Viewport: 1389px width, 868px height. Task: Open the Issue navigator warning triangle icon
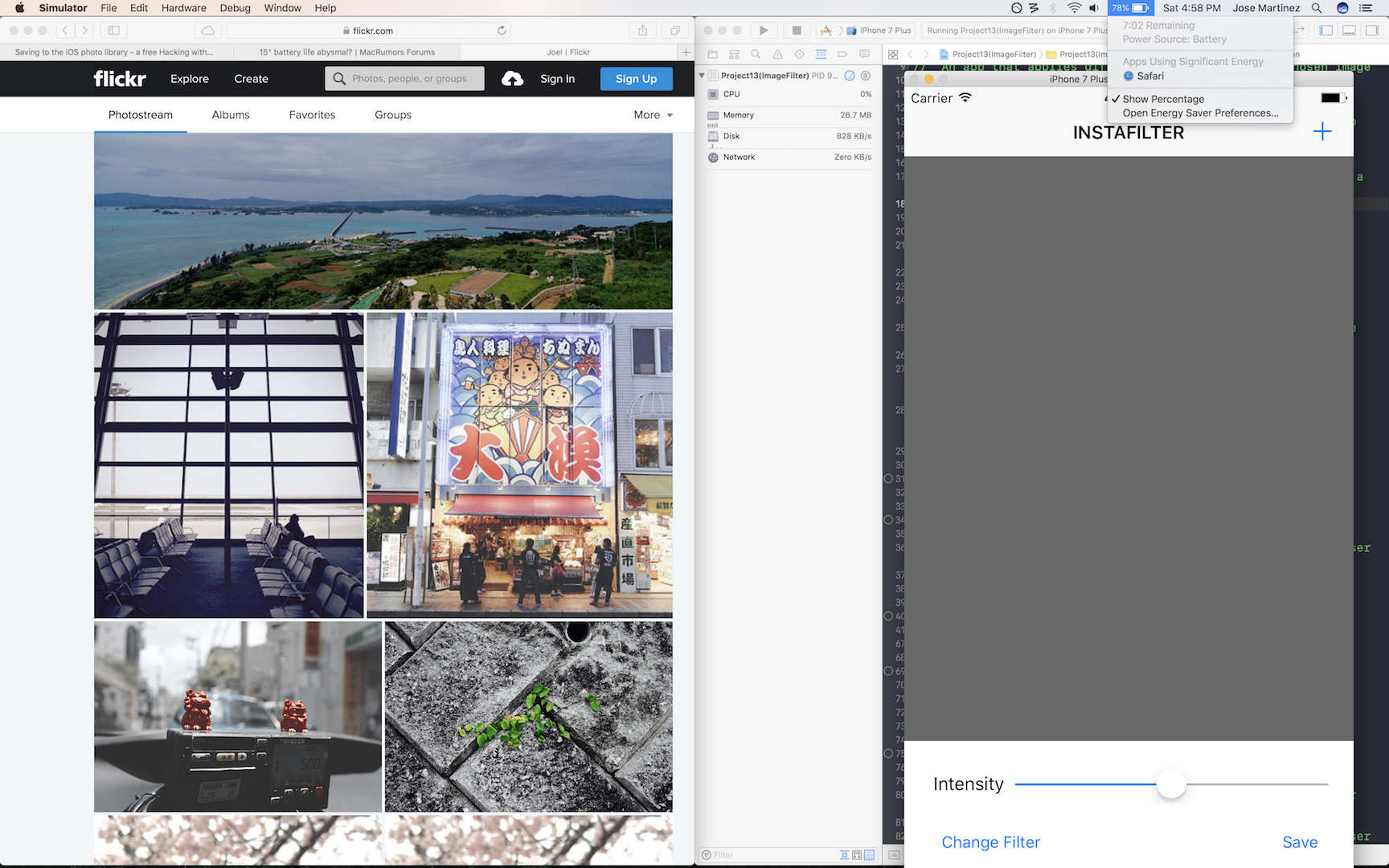[777, 55]
